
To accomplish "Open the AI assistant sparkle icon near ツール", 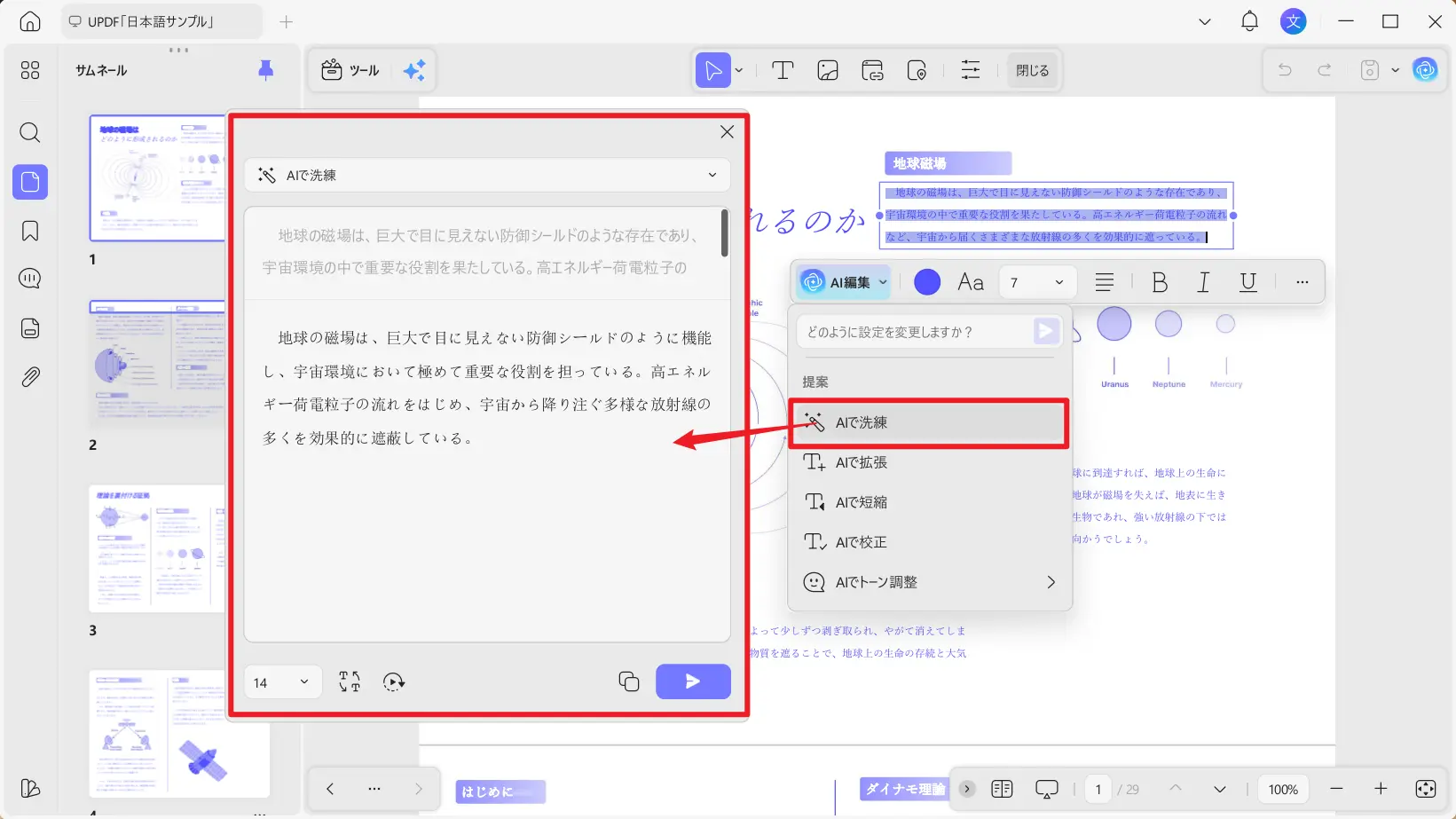I will (x=413, y=70).
